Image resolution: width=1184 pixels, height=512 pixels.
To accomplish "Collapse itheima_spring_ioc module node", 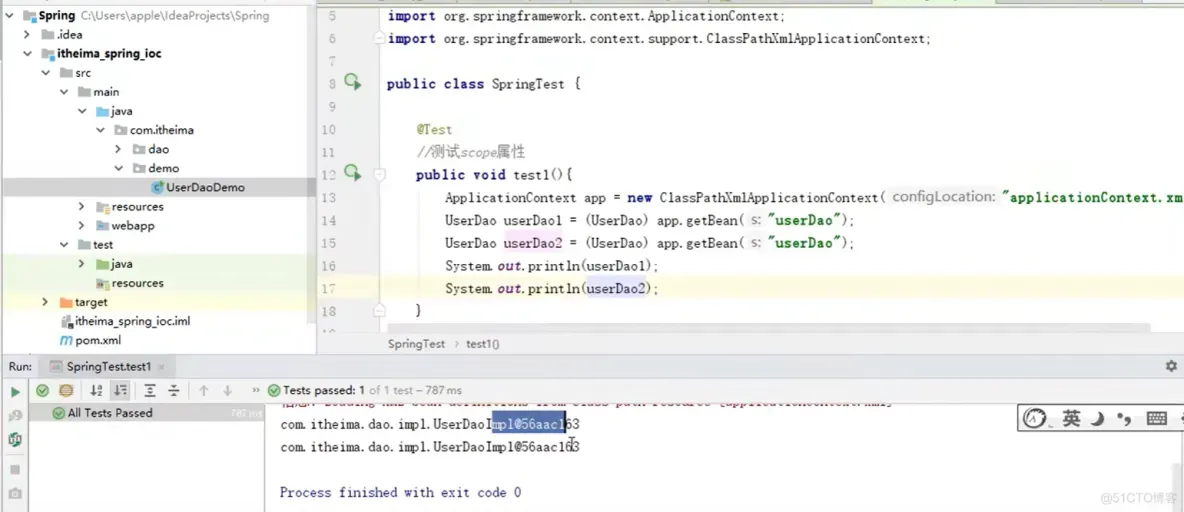I will tap(27, 54).
